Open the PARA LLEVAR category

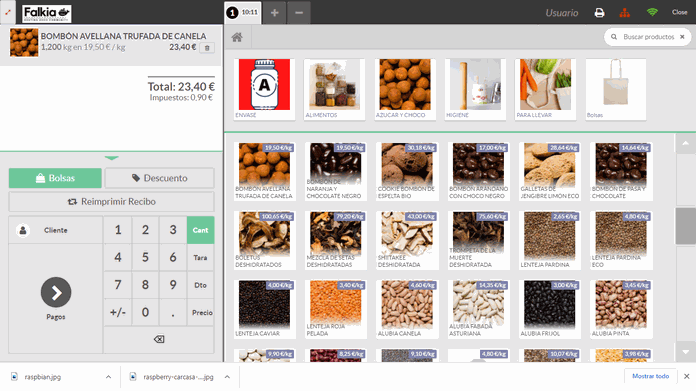(545, 89)
